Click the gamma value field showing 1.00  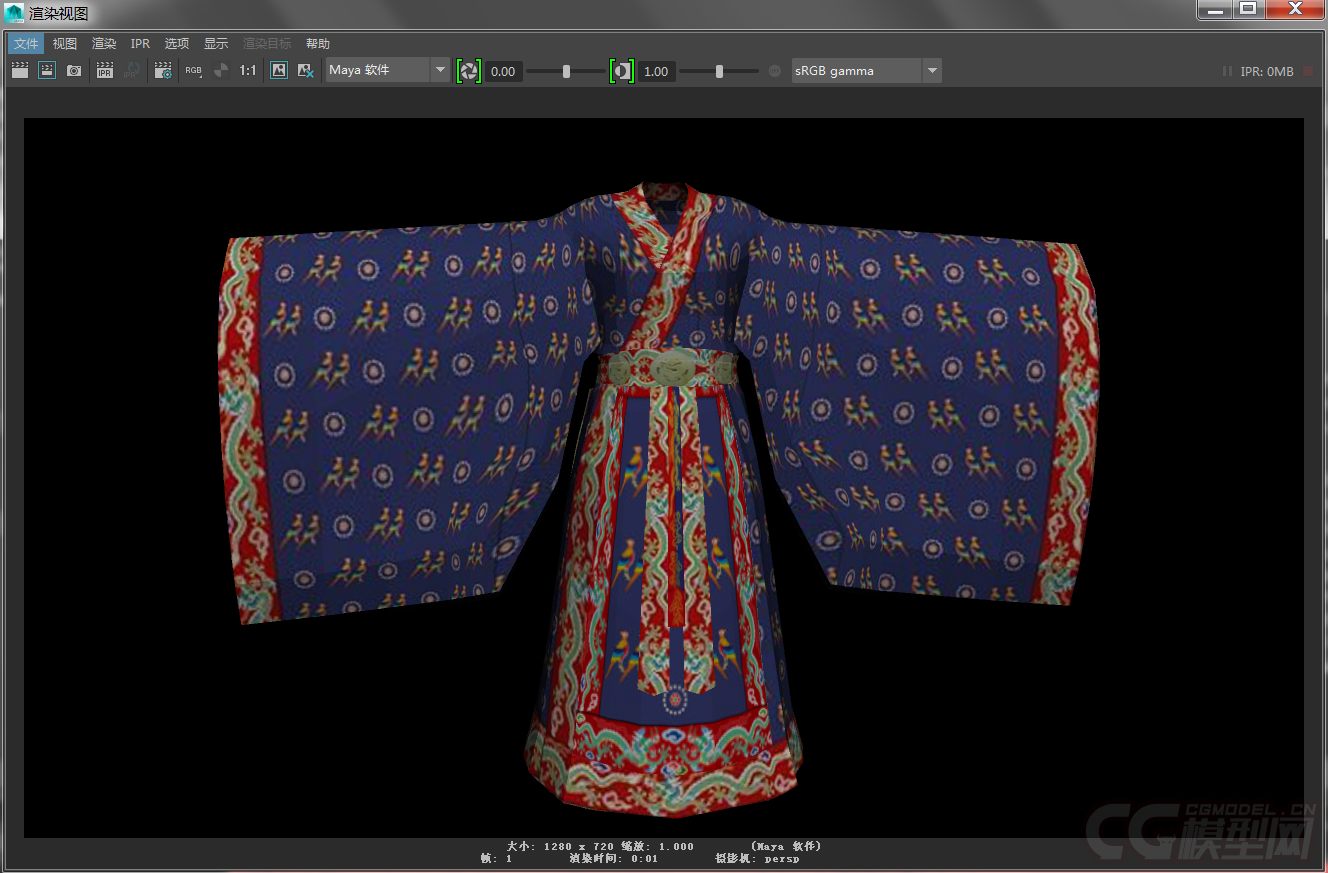(x=656, y=71)
